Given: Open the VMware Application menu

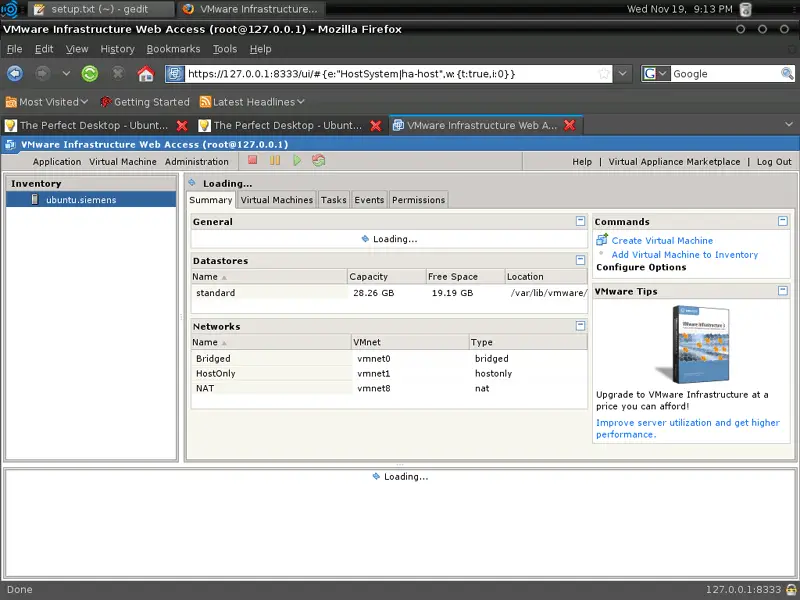Looking at the screenshot, I should tap(57, 162).
